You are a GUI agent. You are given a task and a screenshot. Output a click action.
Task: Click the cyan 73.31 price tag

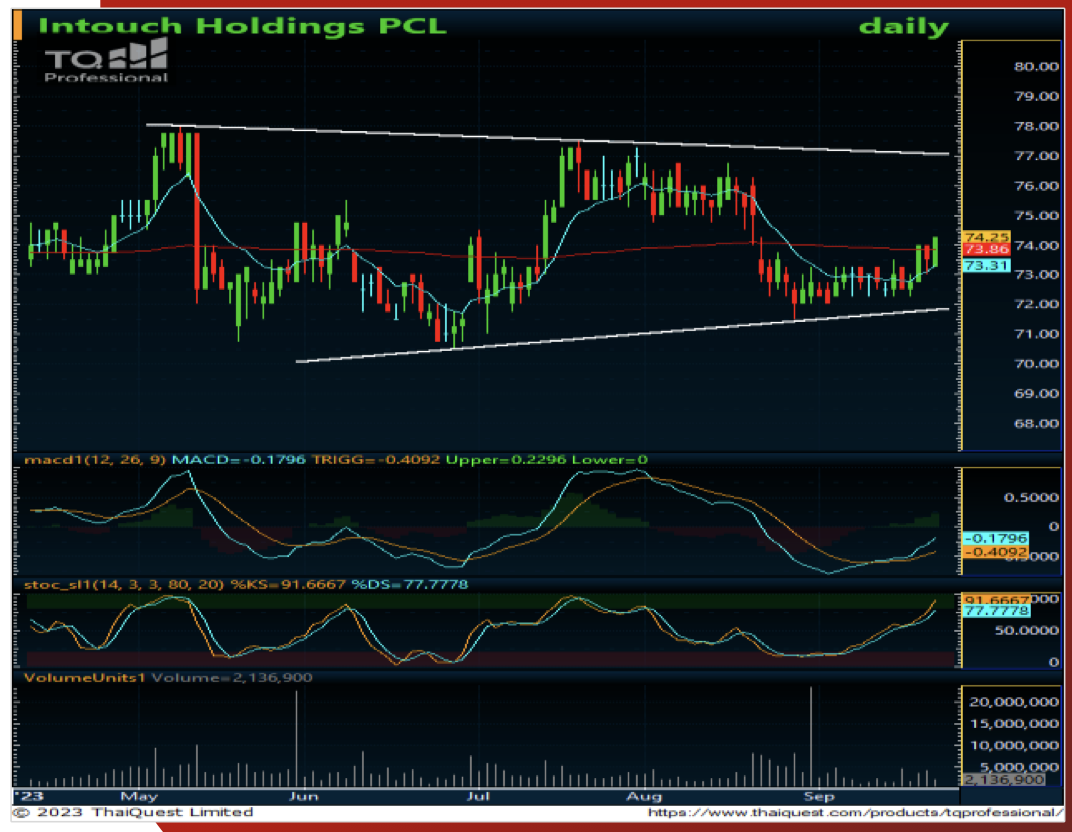point(986,266)
